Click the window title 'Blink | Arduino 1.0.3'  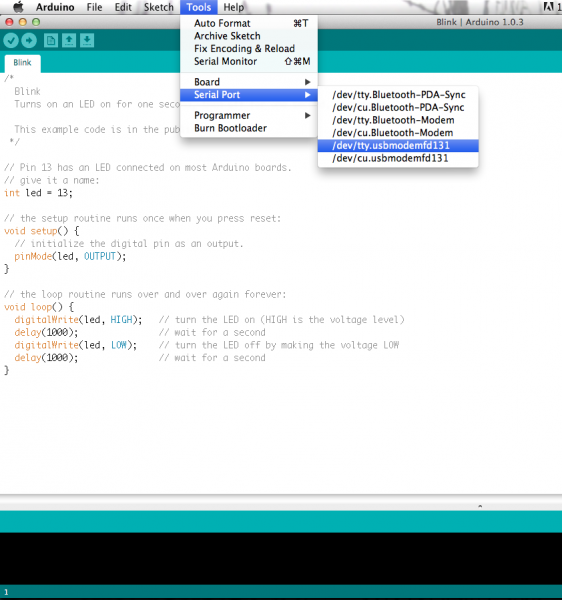click(480, 22)
